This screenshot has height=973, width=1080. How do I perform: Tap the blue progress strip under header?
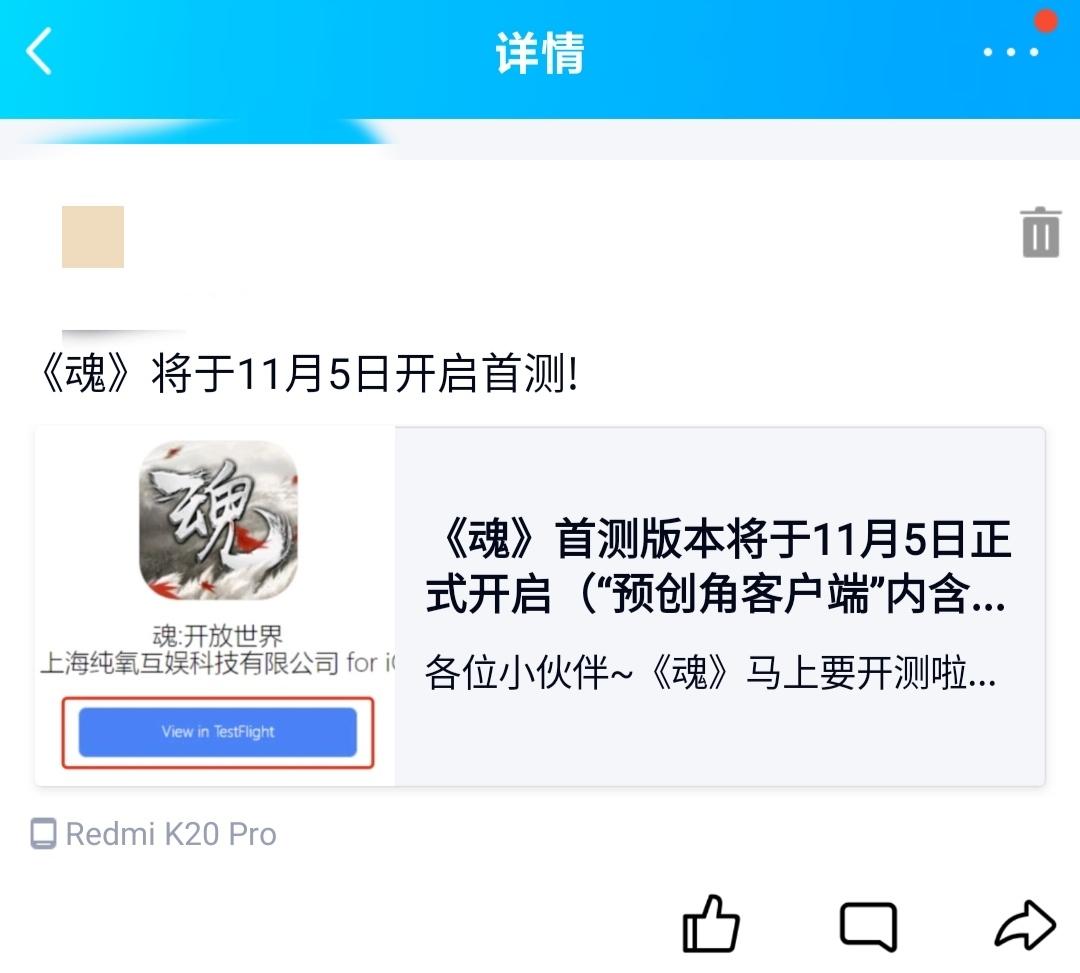(200, 132)
